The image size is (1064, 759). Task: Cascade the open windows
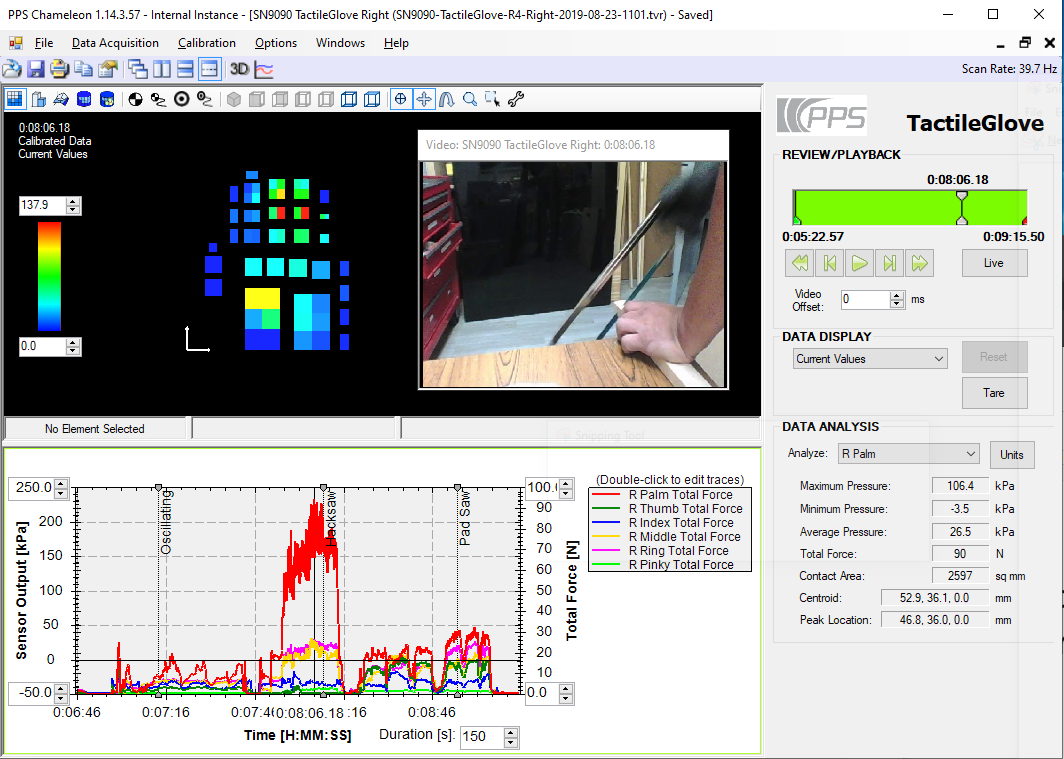coord(136,69)
